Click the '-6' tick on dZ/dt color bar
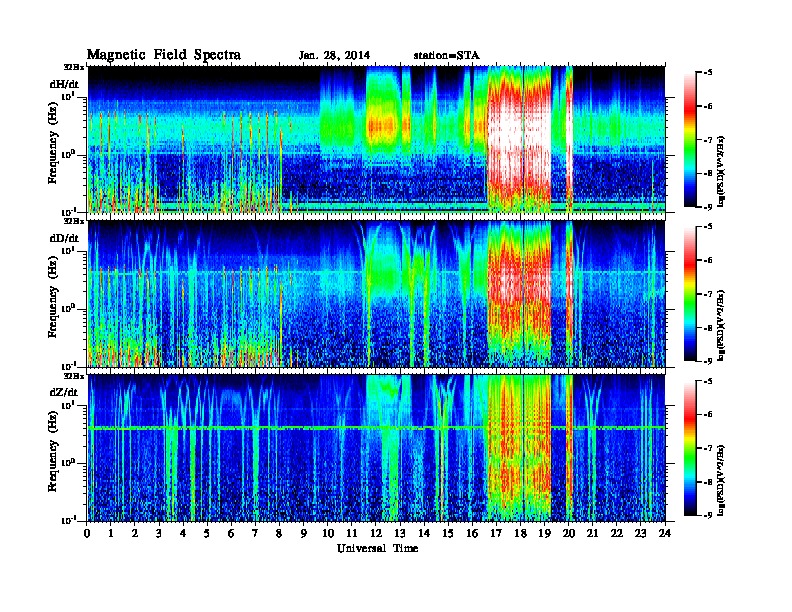 (708, 415)
